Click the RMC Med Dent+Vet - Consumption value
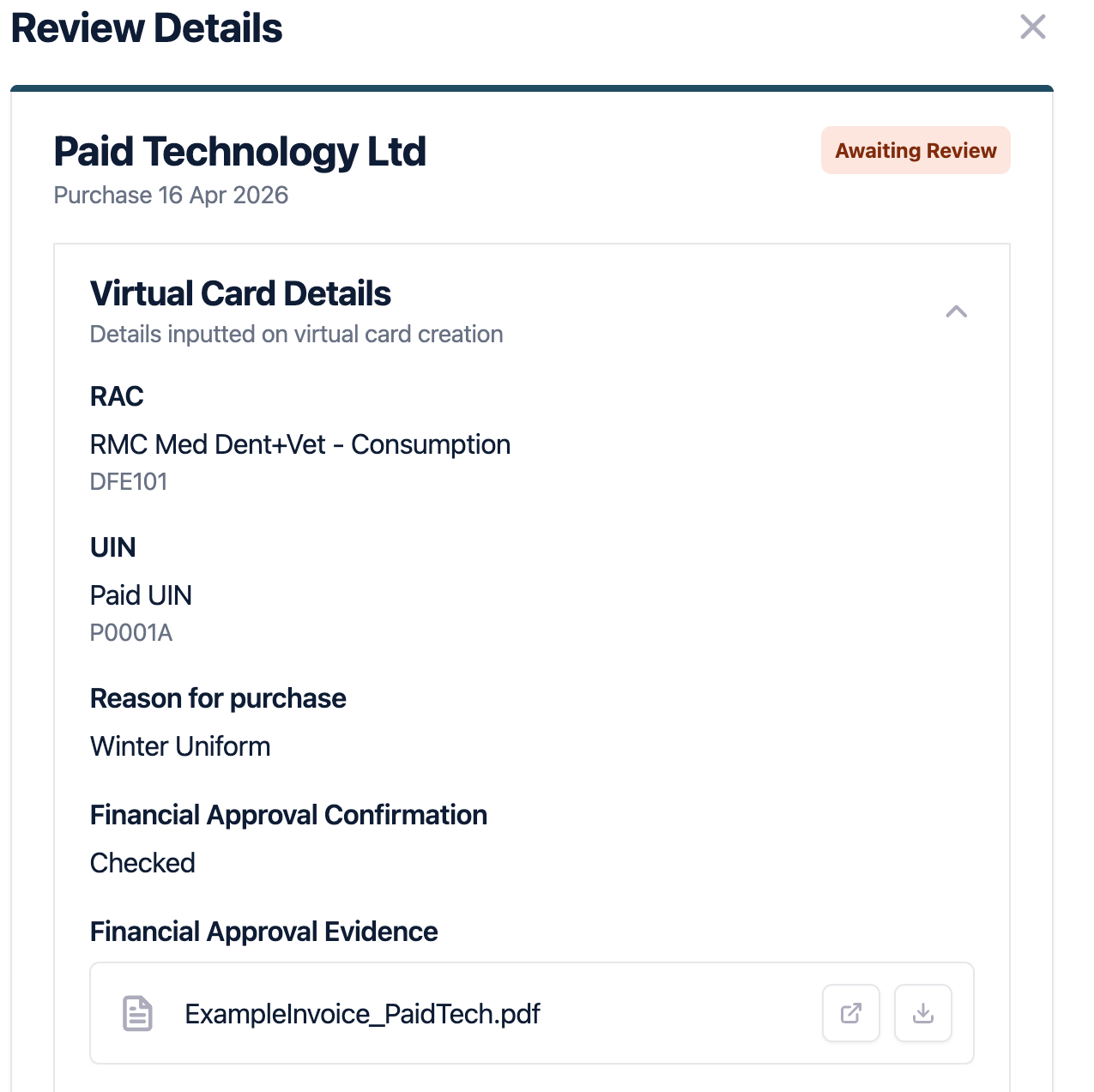This screenshot has height=1092, width=1094. pos(299,444)
